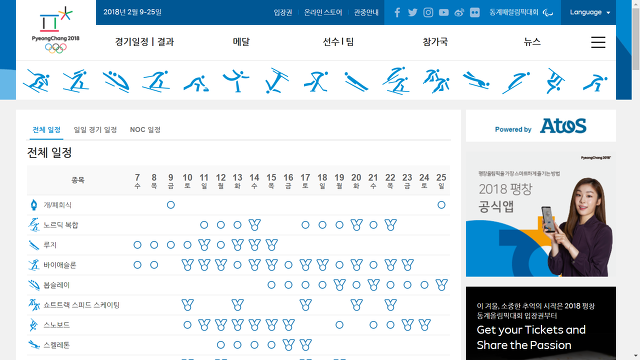Screen dimensions: 640x360
Task: Open the 뉴스 menu
Action: (532, 42)
